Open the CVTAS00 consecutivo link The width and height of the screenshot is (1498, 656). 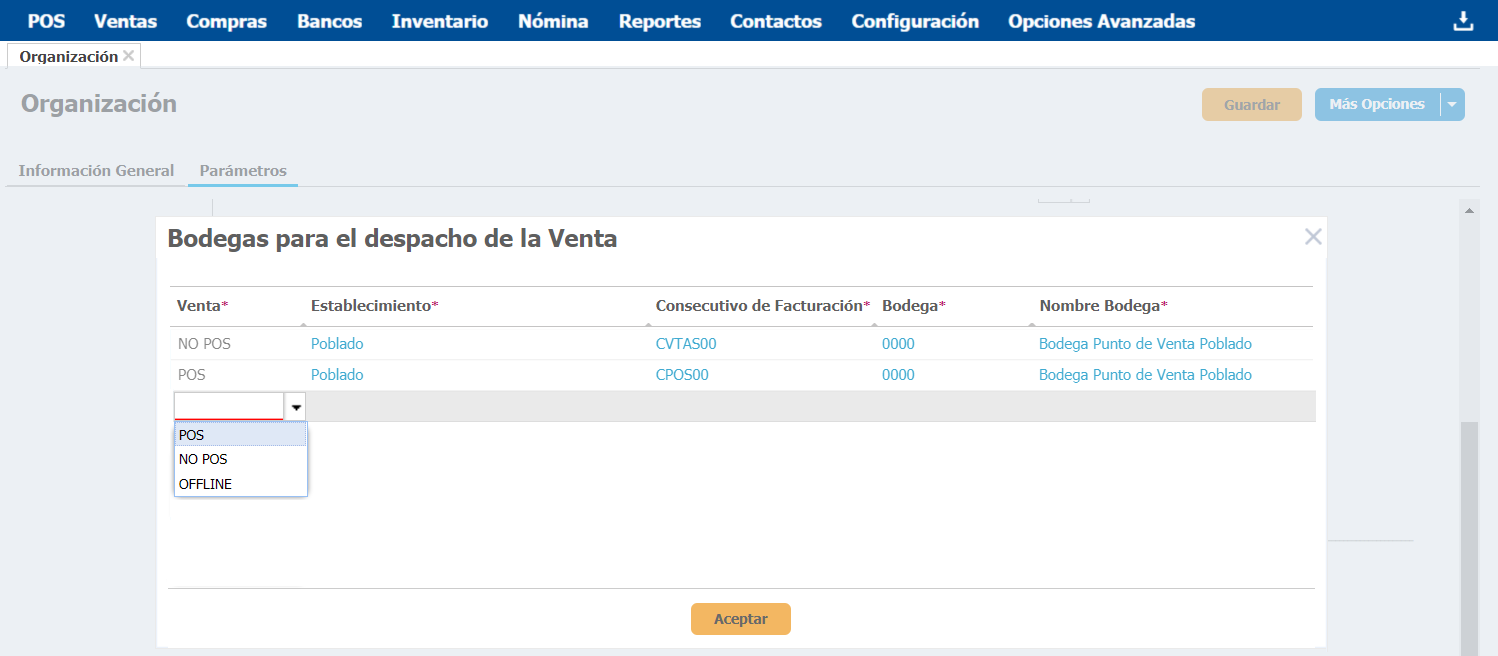point(685,344)
